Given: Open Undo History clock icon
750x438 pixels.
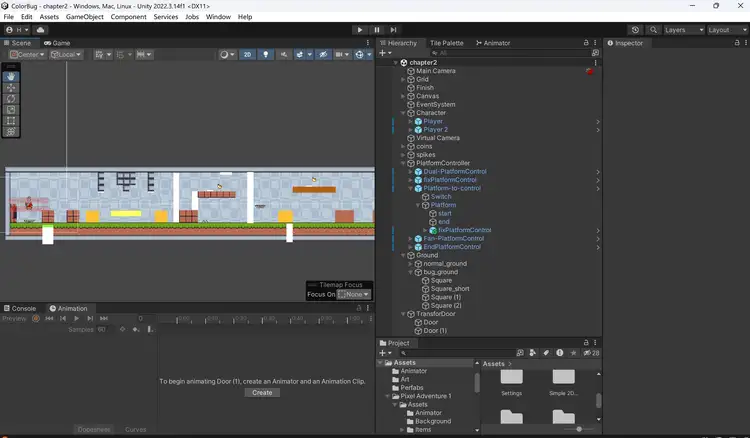Looking at the screenshot, I should coord(635,30).
